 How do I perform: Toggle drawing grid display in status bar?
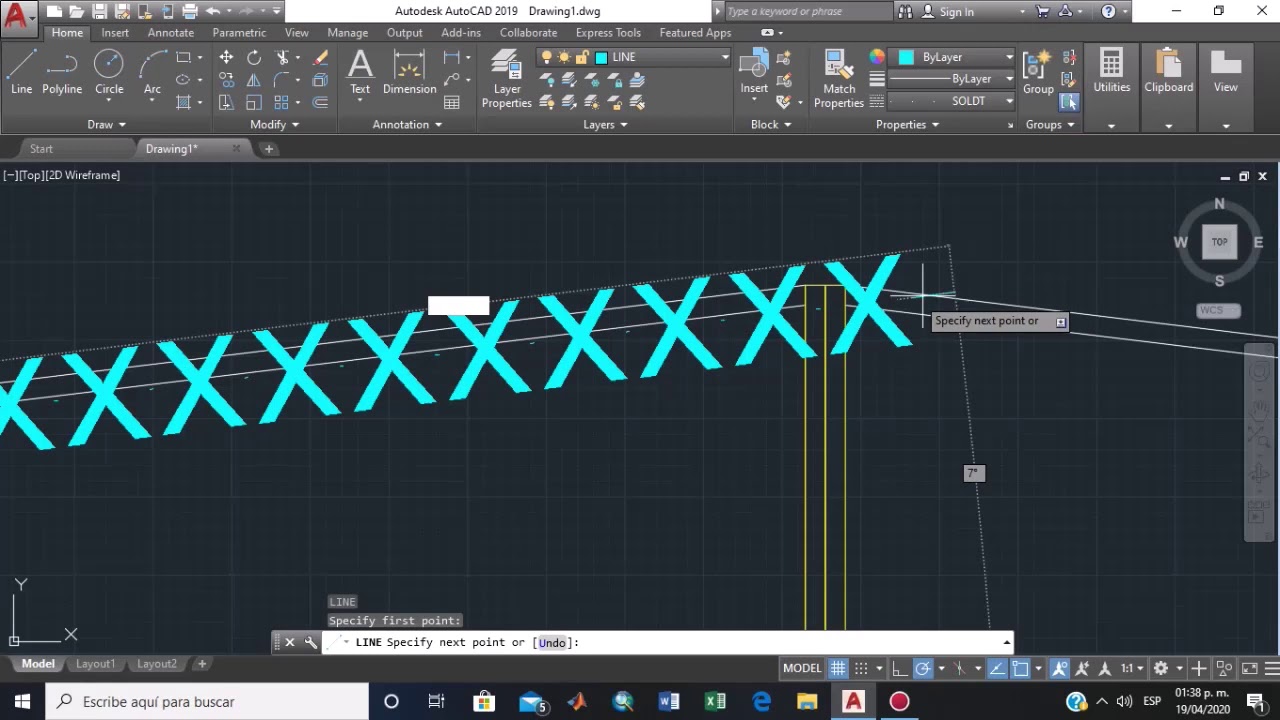click(838, 668)
